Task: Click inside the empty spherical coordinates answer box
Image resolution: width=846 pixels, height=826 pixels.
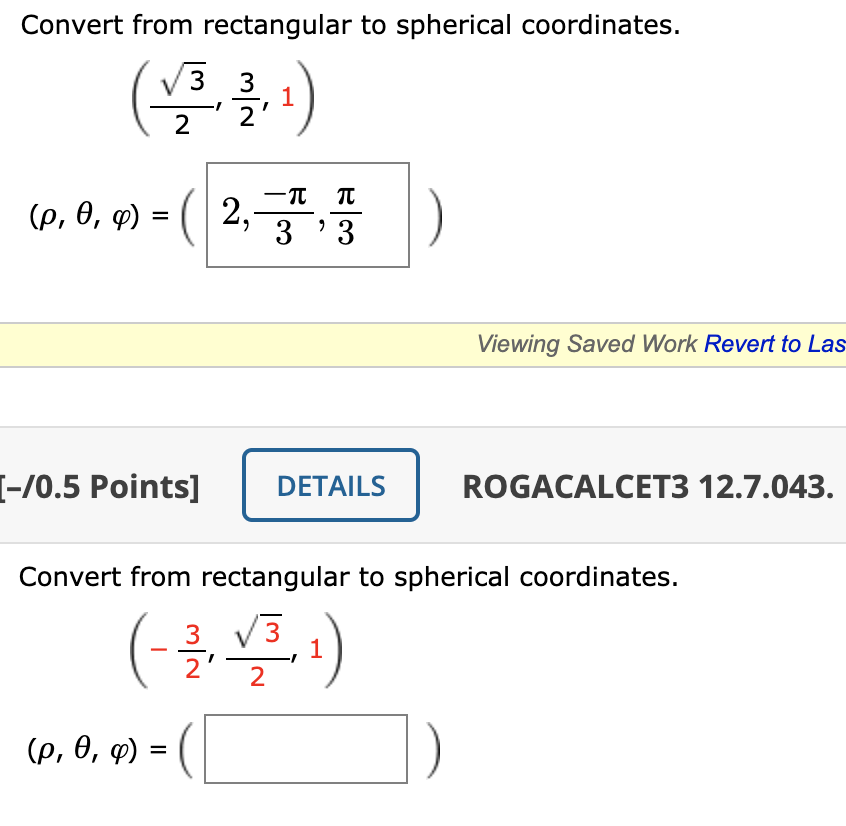Action: click(305, 749)
